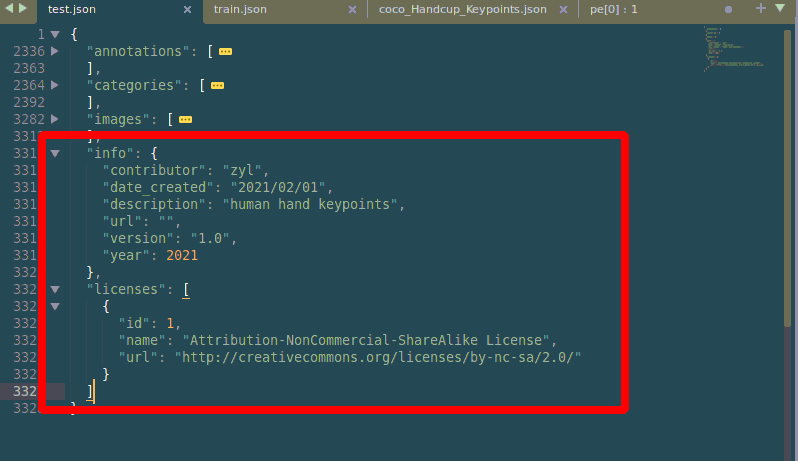Viewport: 798px width, 461px height.
Task: Expand the folded images array arrow
Action: 55,119
